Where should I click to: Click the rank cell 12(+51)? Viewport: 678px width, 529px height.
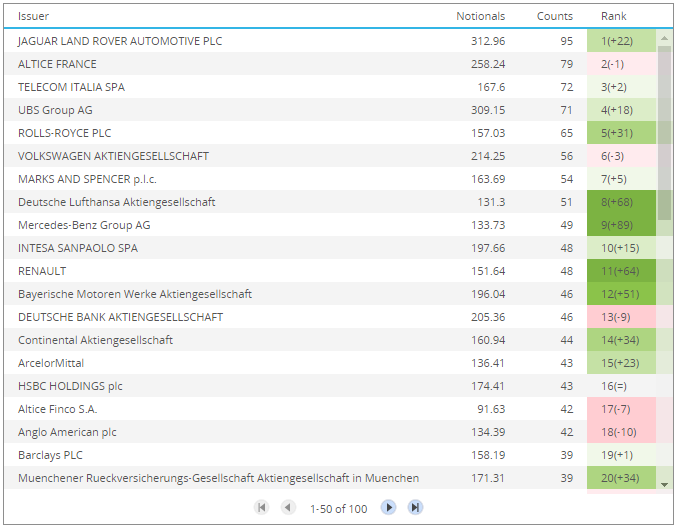point(621,294)
